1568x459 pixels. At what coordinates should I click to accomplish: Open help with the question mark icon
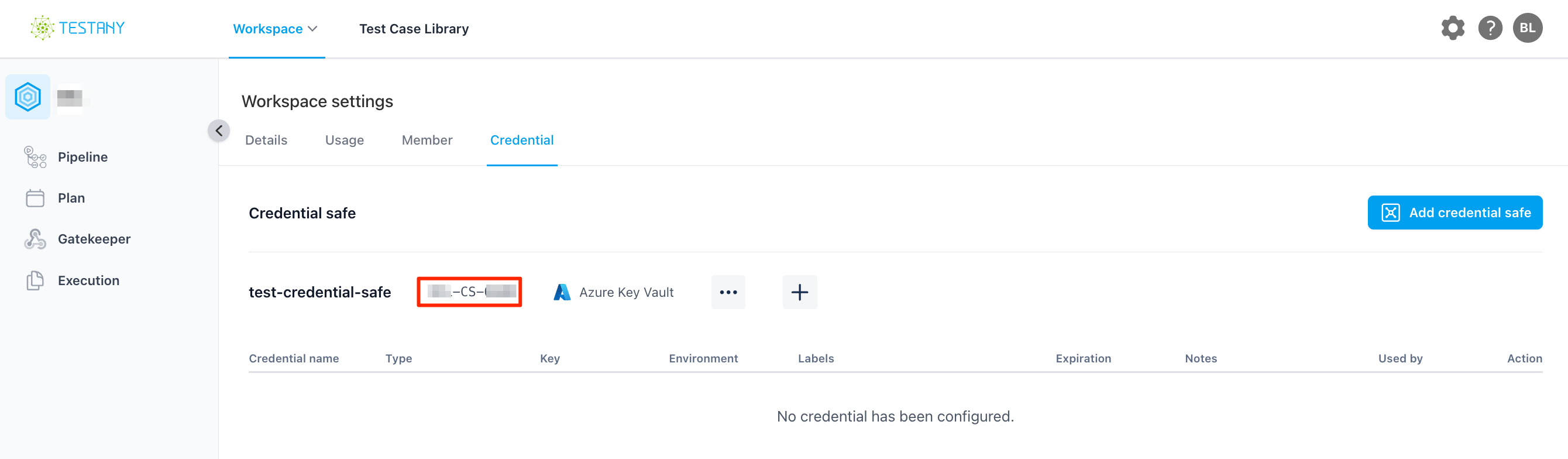point(1490,28)
